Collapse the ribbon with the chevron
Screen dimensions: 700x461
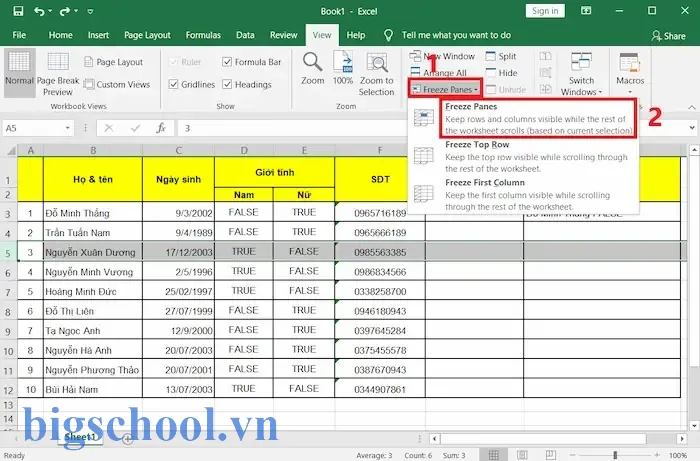pyautogui.click(x=692, y=107)
